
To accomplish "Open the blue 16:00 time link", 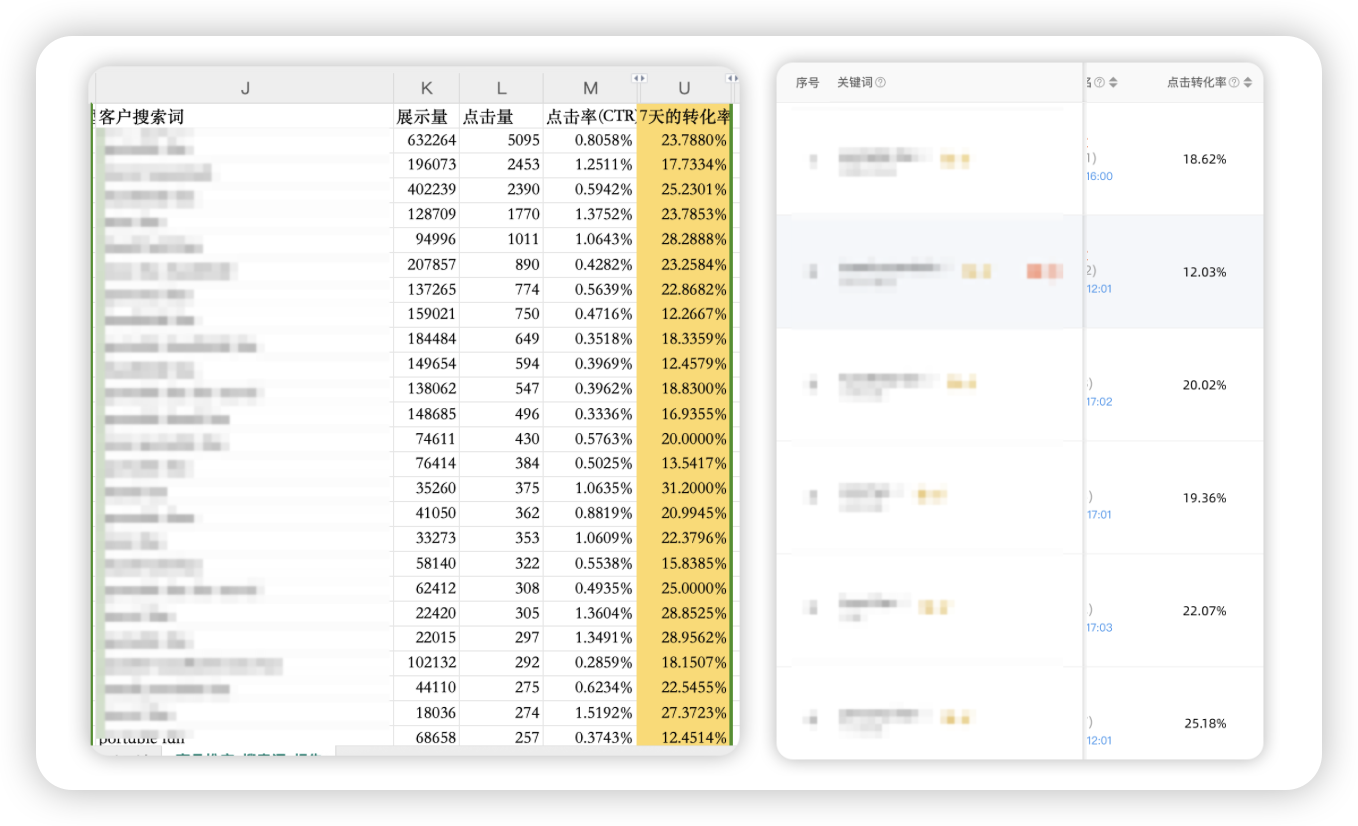I will coord(1099,176).
